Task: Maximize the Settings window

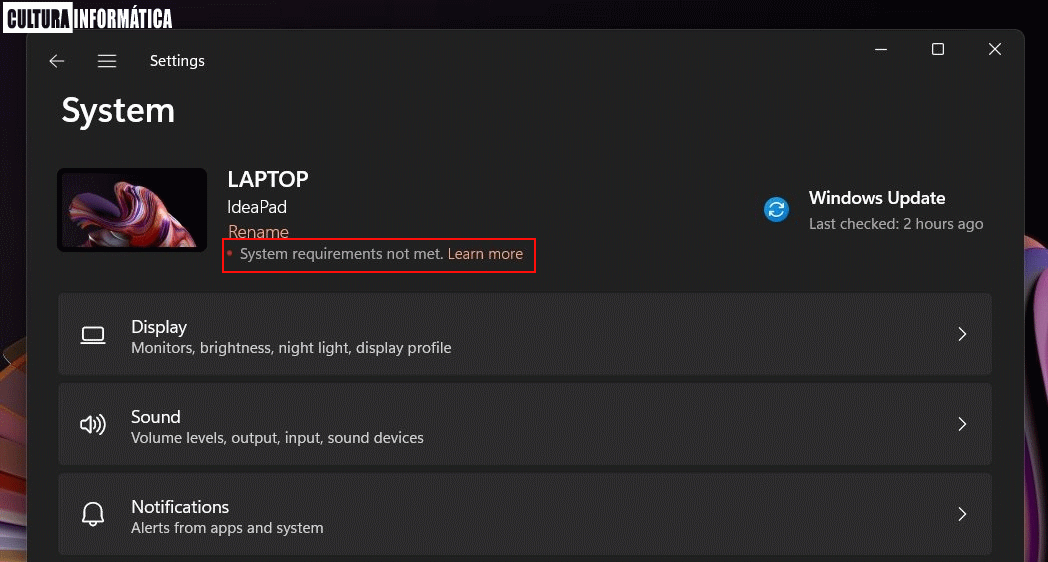Action: (x=938, y=49)
